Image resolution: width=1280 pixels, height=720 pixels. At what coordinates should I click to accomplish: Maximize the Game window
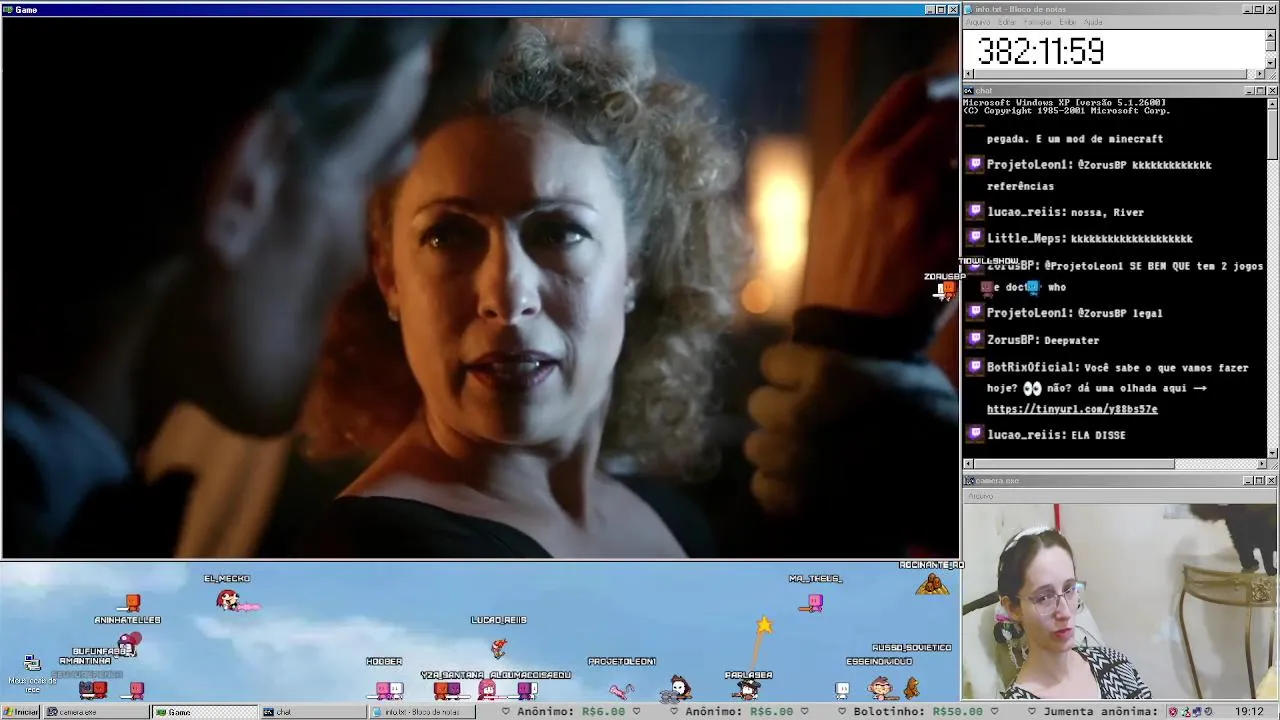pos(941,9)
